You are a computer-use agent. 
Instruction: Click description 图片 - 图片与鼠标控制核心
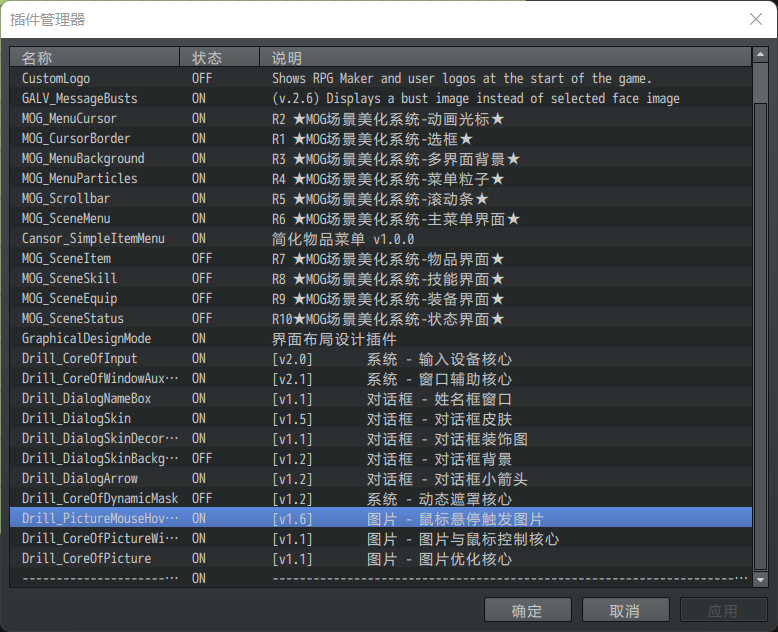coord(463,539)
